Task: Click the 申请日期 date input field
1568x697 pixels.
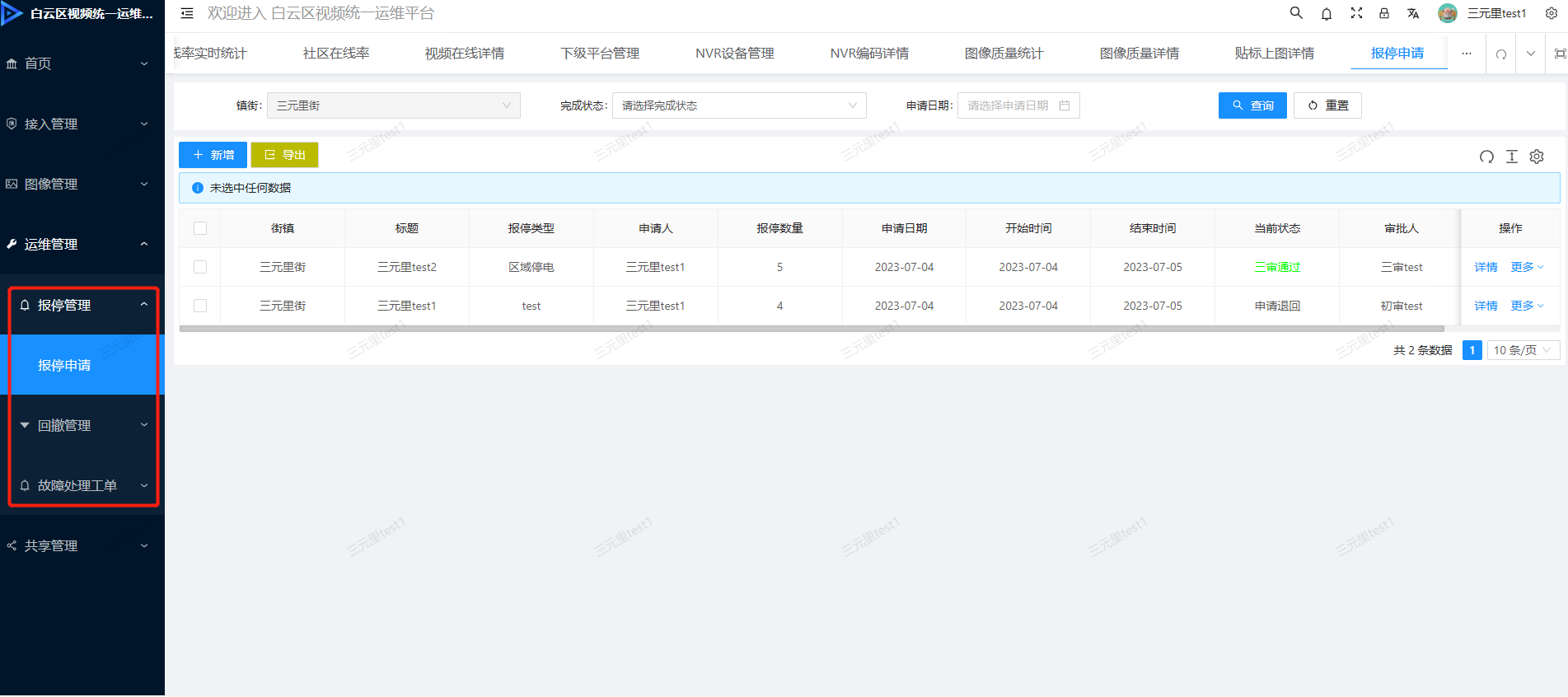Action: (1018, 105)
